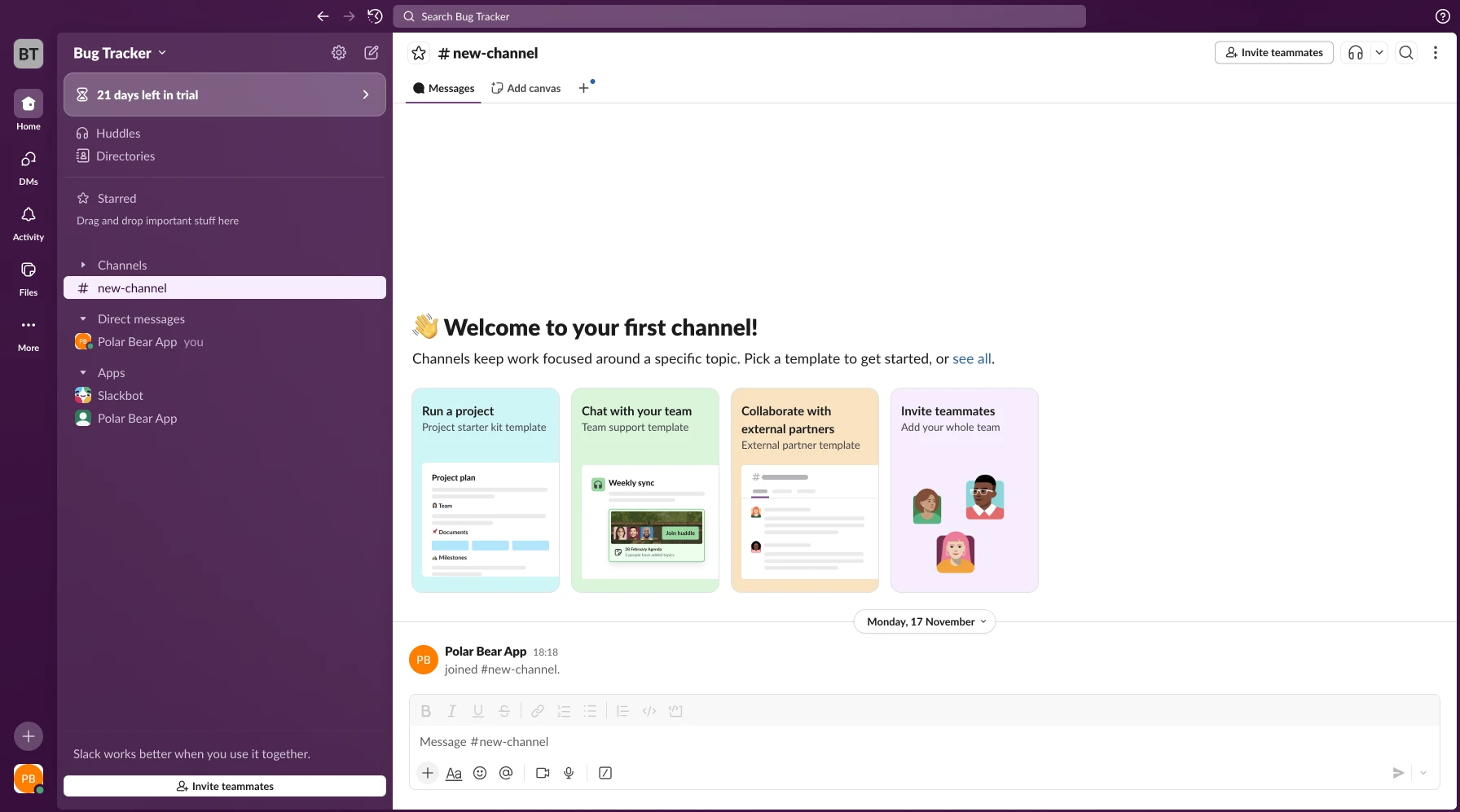Toggle bold formatting in composer
The height and width of the screenshot is (812, 1460).
click(x=426, y=711)
